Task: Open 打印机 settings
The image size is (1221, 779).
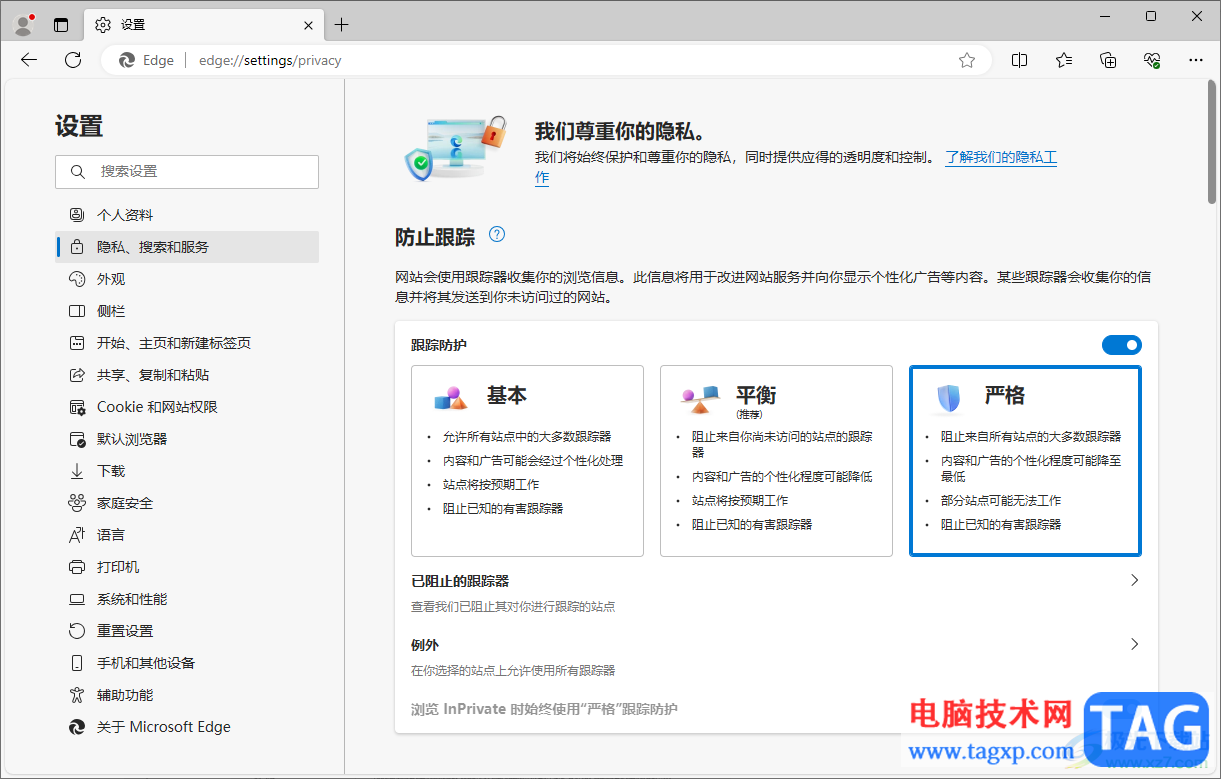Action: [x=187, y=567]
